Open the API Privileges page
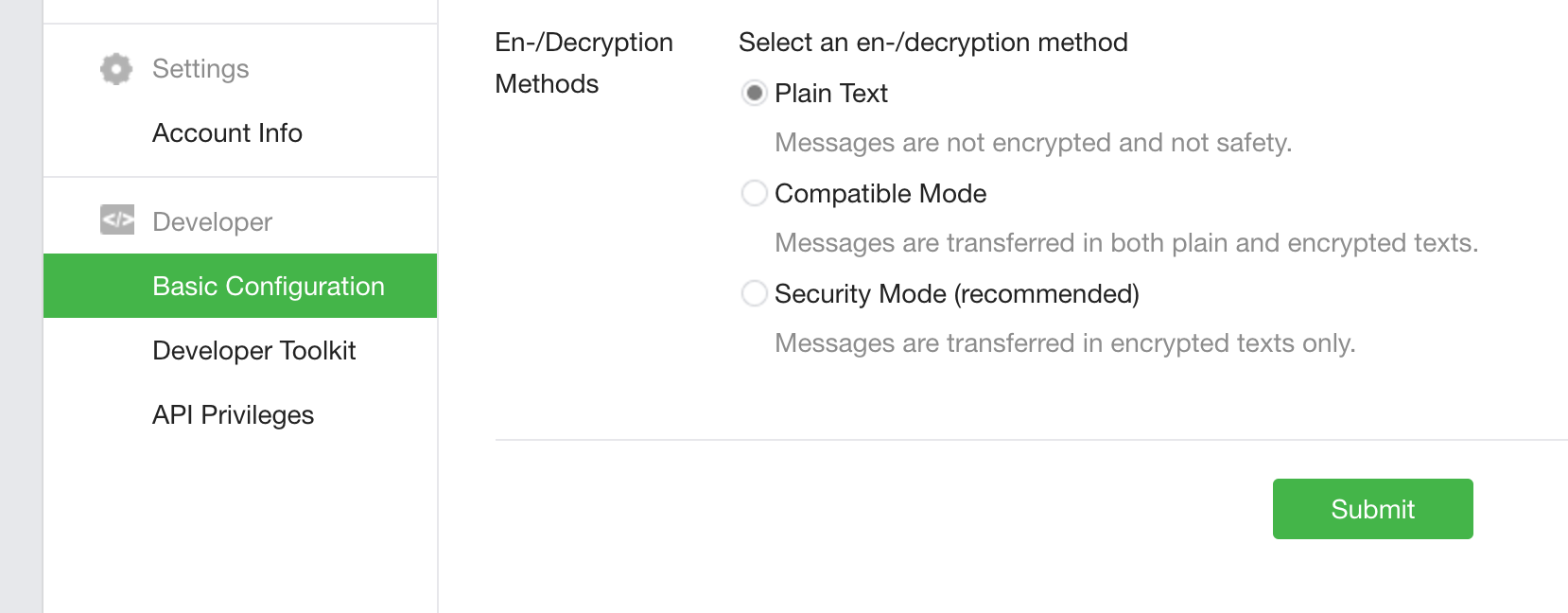Image resolution: width=1568 pixels, height=613 pixels. pos(233,415)
